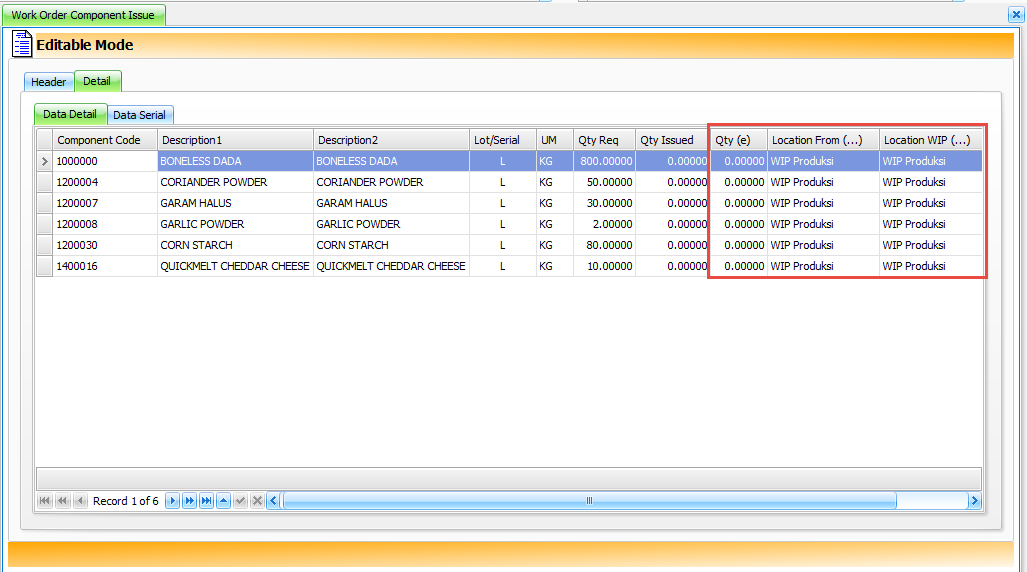The height and width of the screenshot is (572, 1027).
Task: Click the Qty (e) column header
Action: (739, 140)
